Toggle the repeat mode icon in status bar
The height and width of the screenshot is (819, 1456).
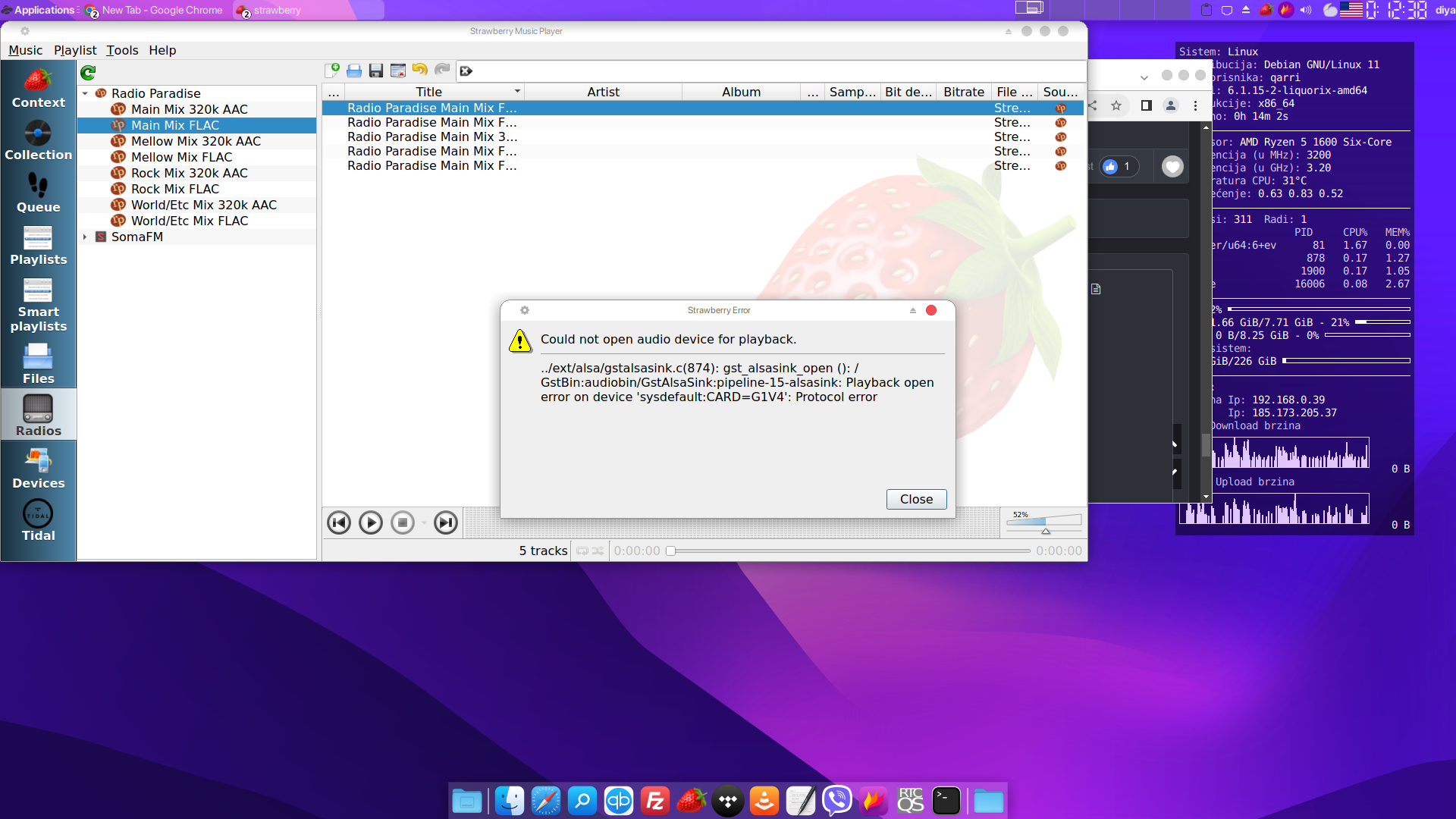582,551
